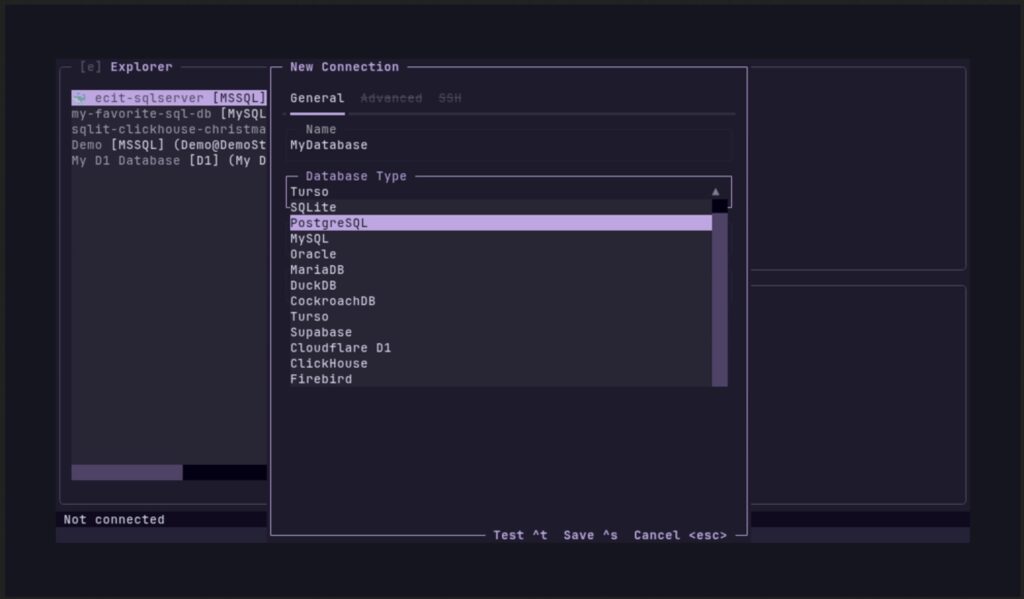Pick Firebird database type
This screenshot has height=599, width=1024.
pyautogui.click(x=321, y=379)
